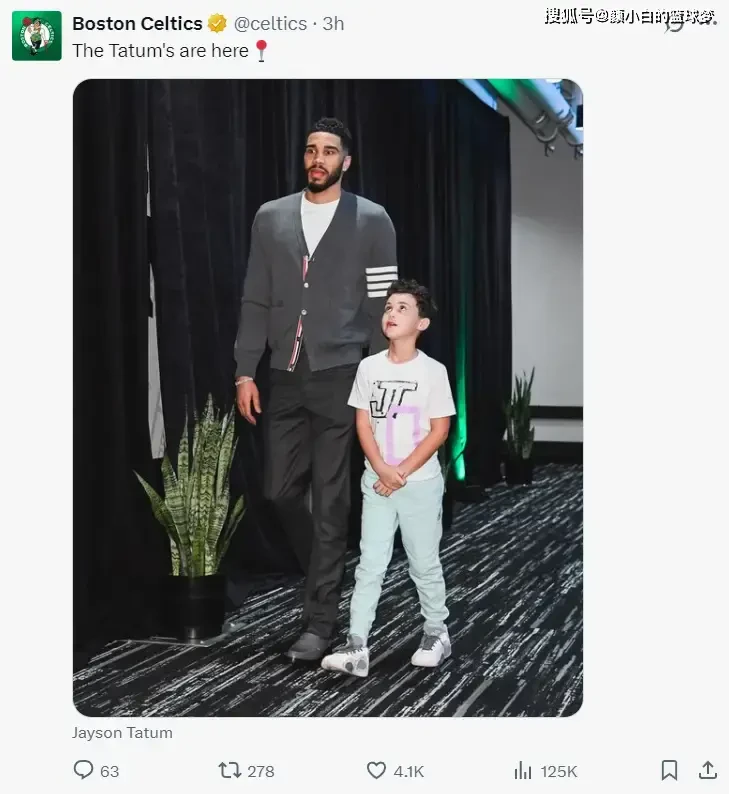Open the tweet photo of Tatum
The width and height of the screenshot is (729, 794).
(328, 398)
